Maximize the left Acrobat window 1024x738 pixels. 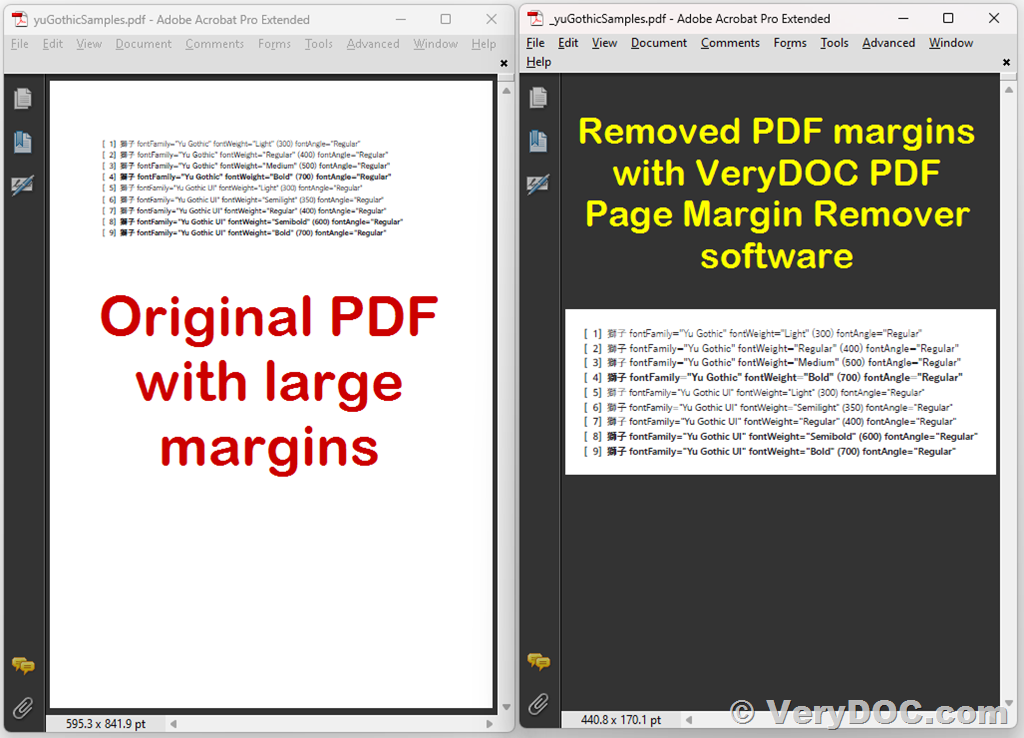pos(445,20)
